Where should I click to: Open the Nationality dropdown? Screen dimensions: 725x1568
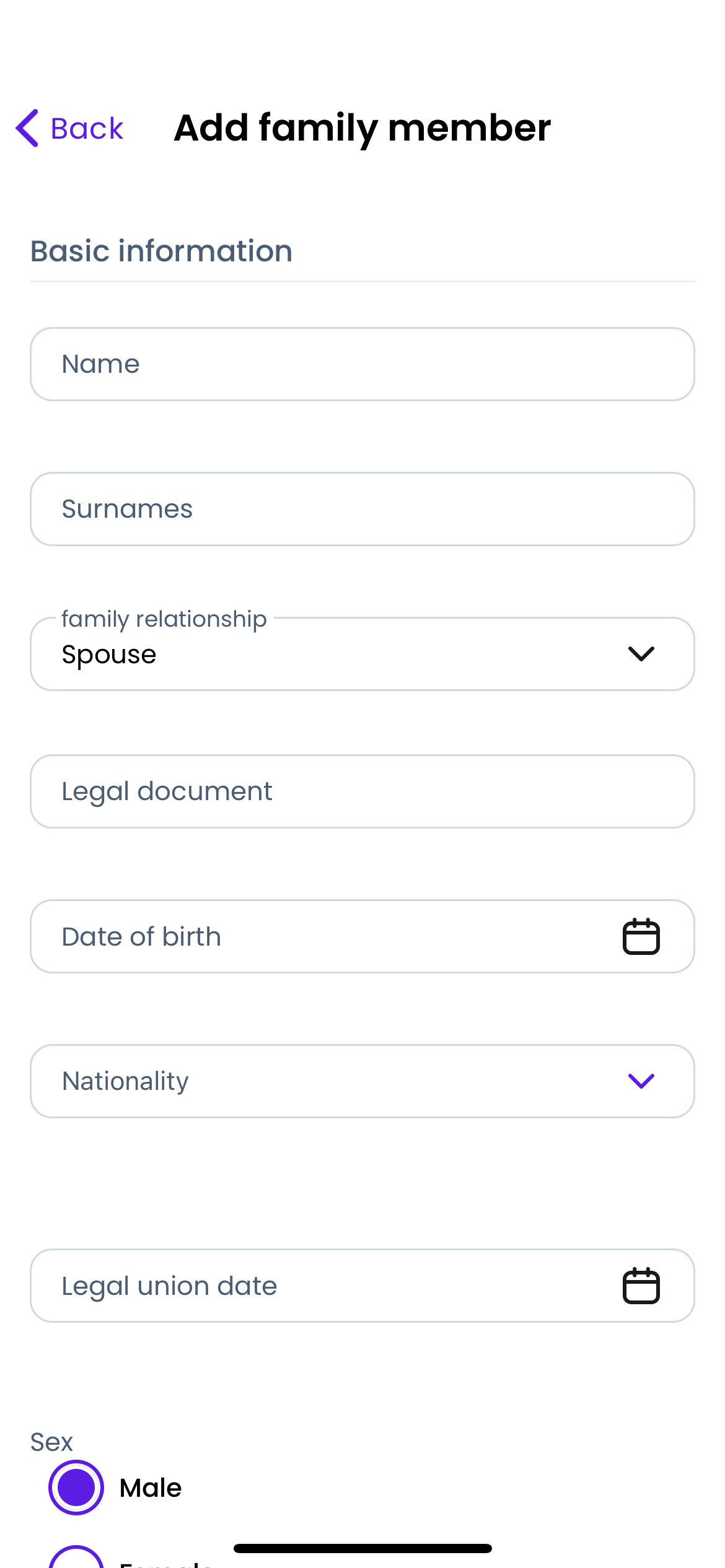[362, 1081]
